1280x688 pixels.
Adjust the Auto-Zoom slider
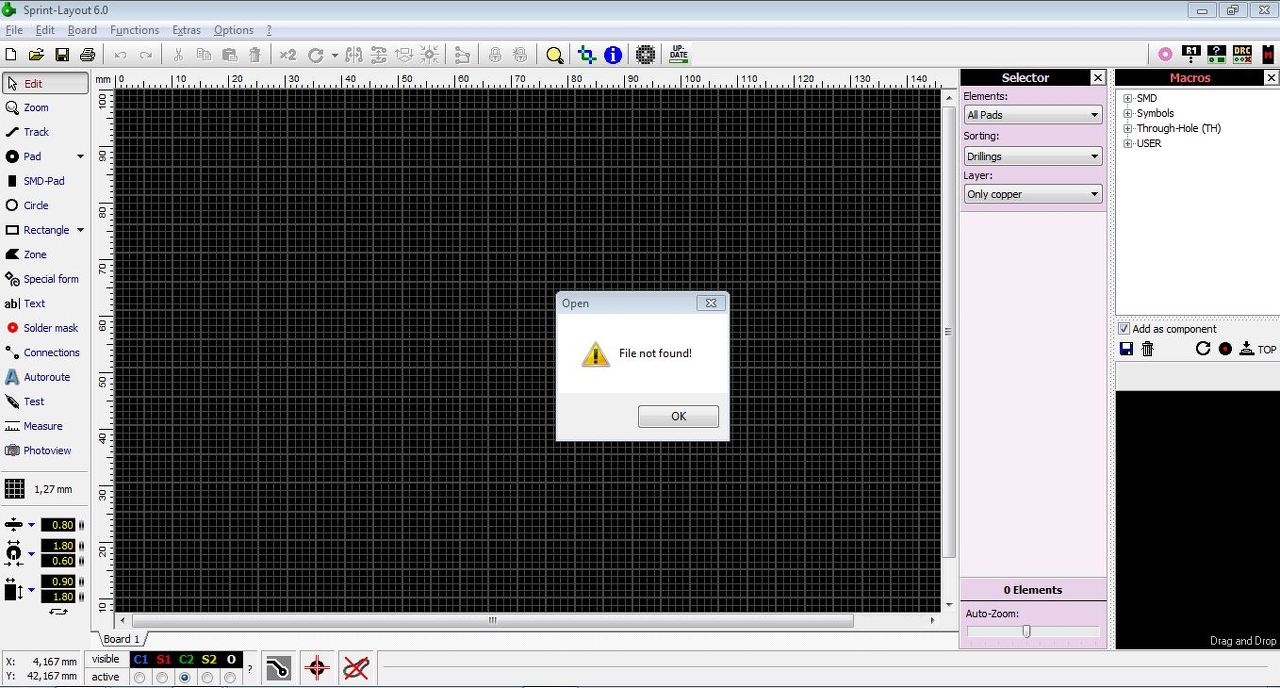[1026, 631]
